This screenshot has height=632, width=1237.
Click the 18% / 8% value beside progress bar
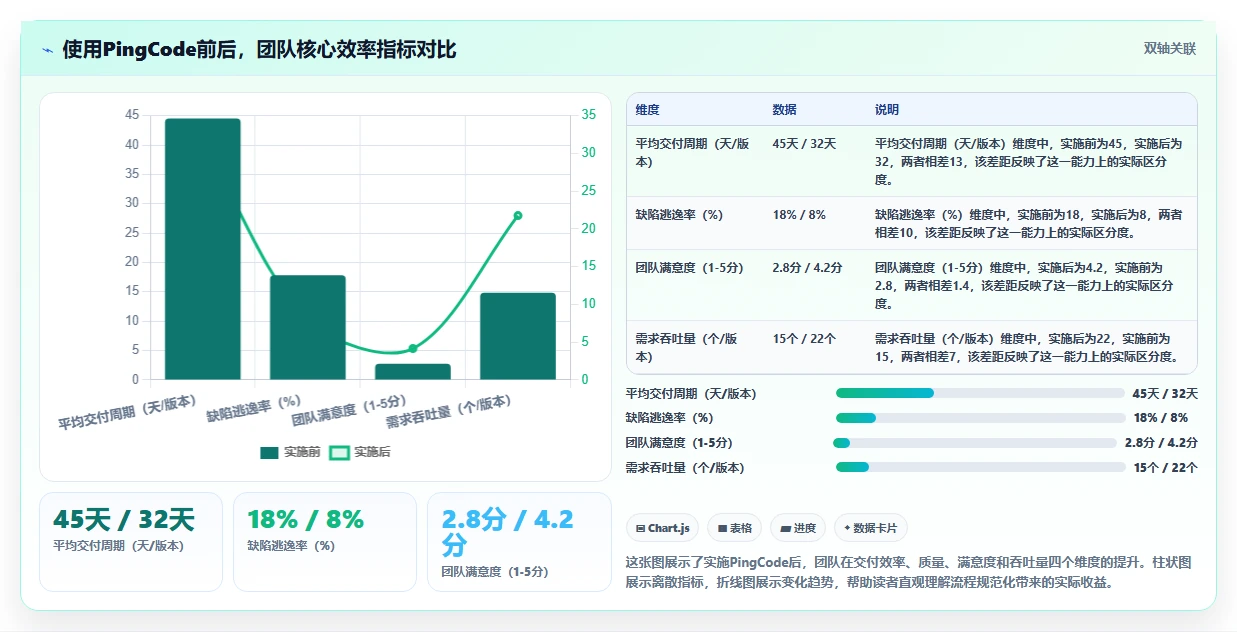(x=1160, y=418)
